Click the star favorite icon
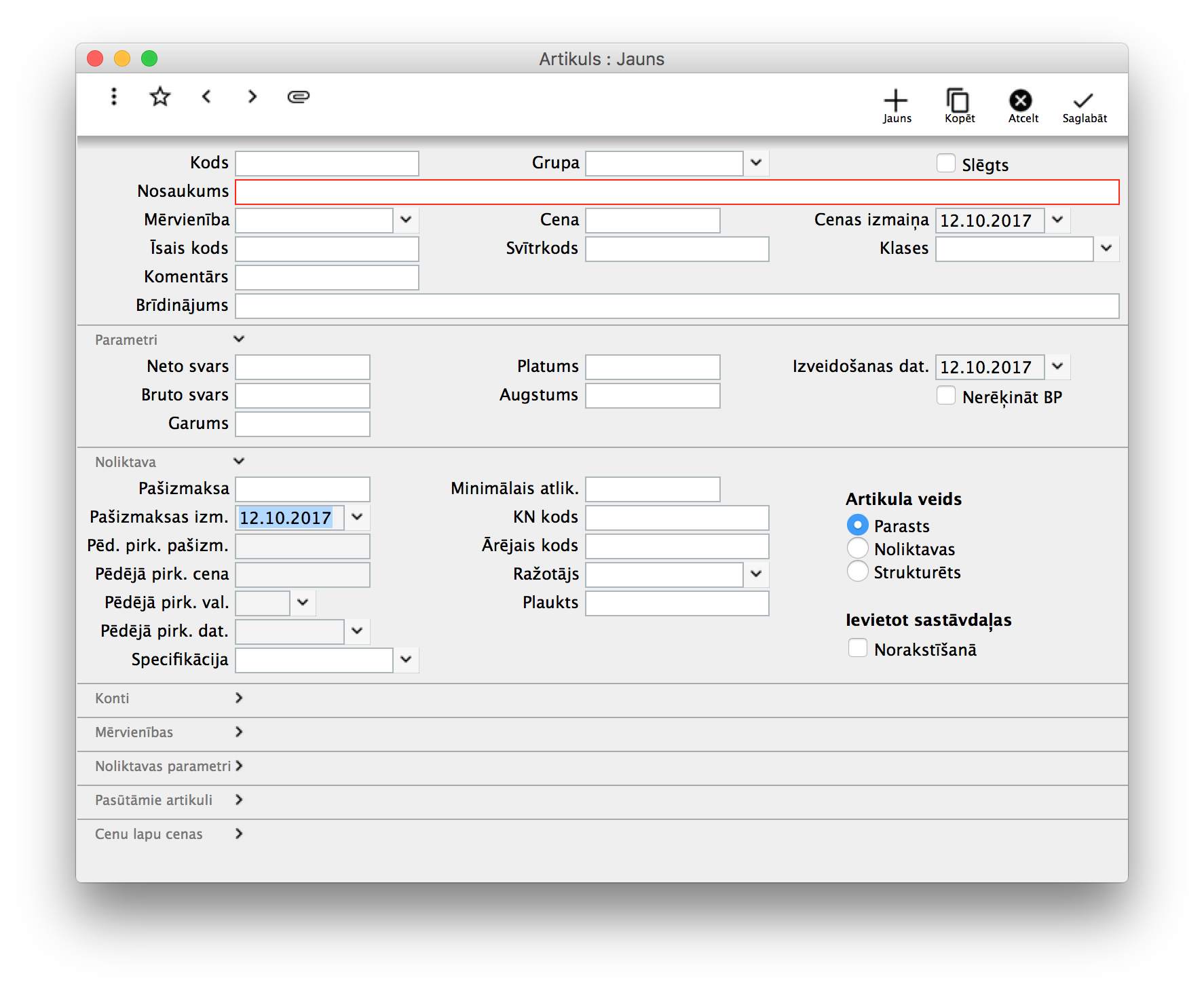 click(160, 97)
